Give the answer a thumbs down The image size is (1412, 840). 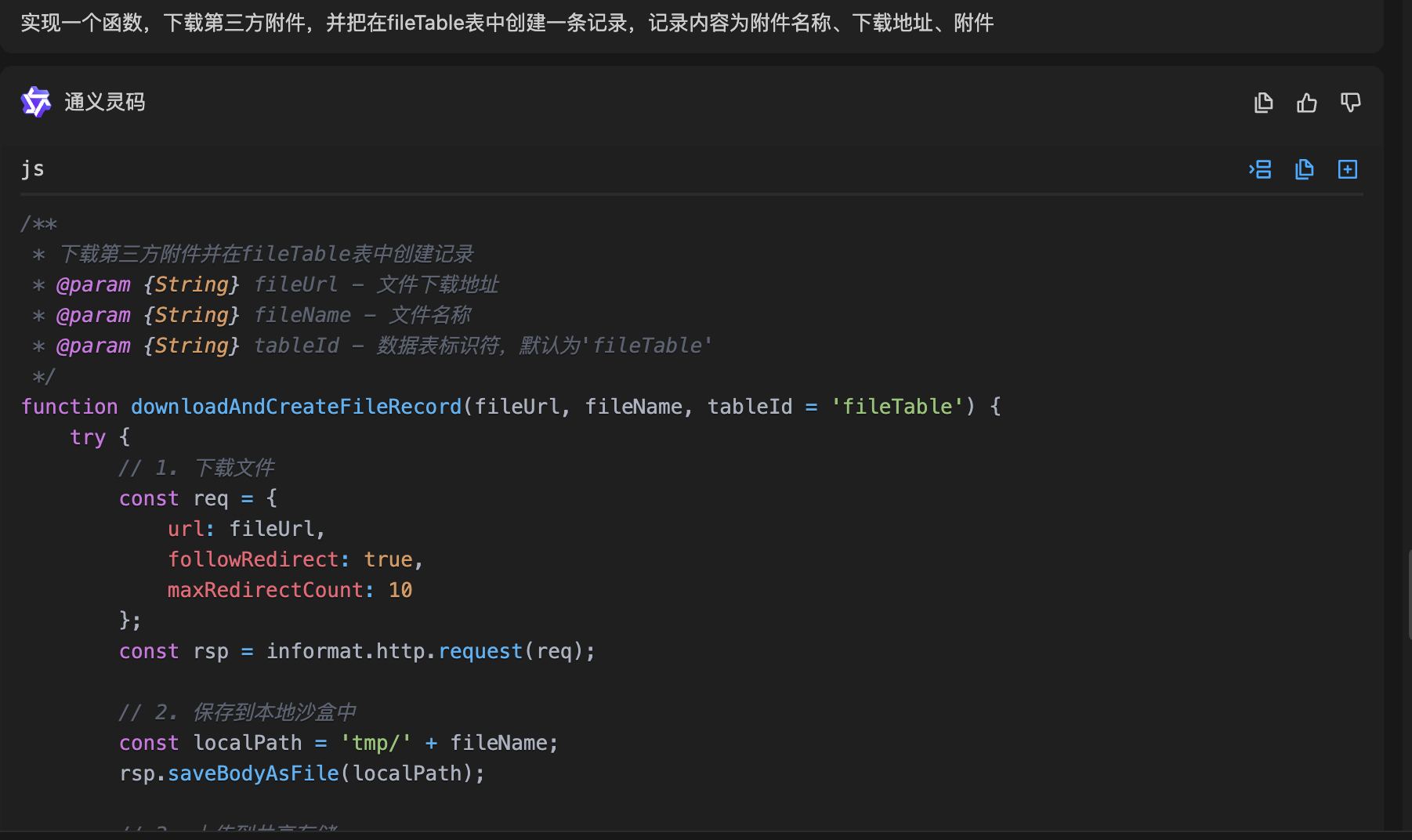(x=1350, y=103)
